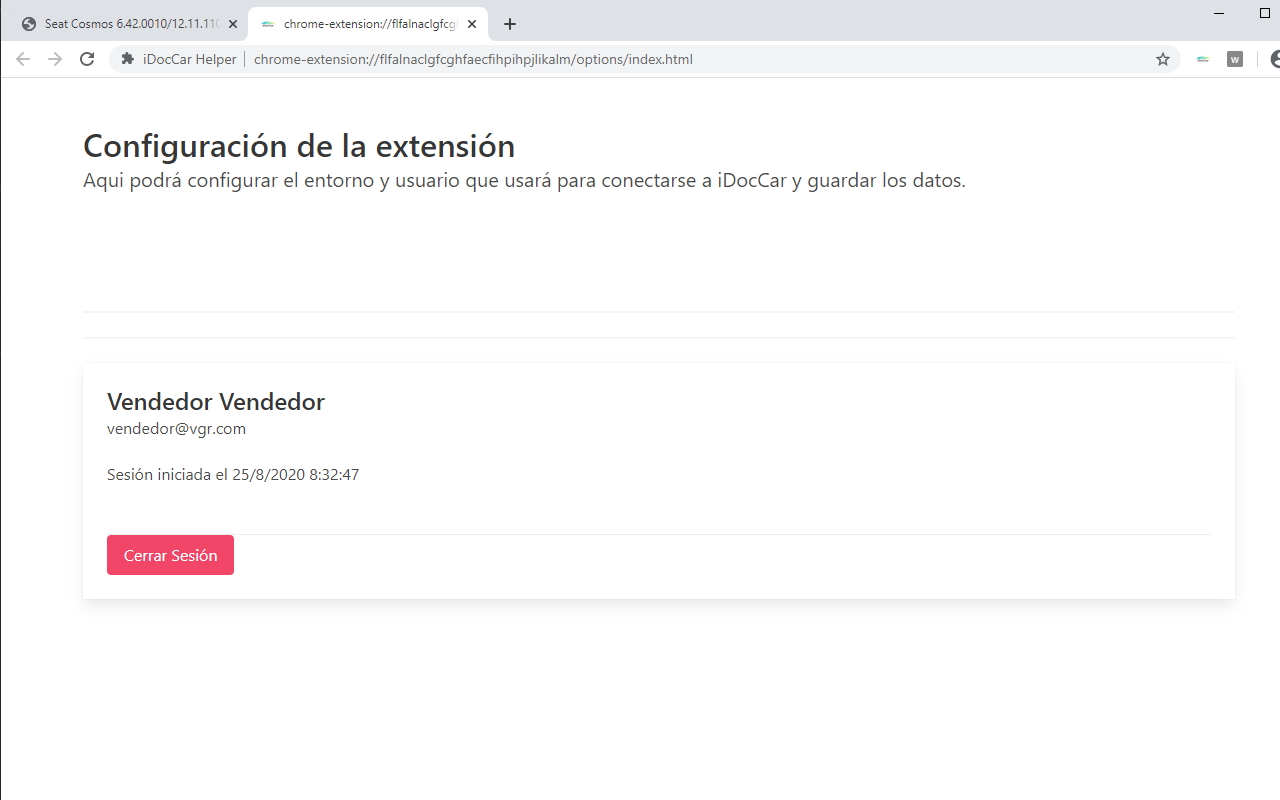
Task: Close the chrome-extension tab
Action: [x=472, y=24]
